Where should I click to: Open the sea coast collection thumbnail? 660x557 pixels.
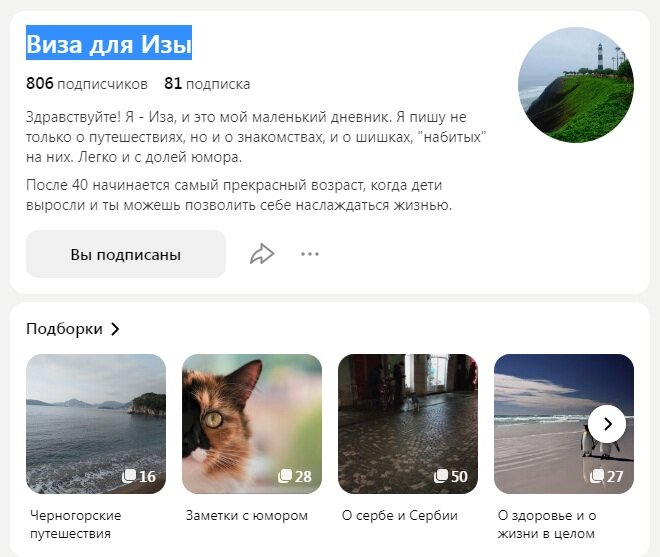[96, 424]
